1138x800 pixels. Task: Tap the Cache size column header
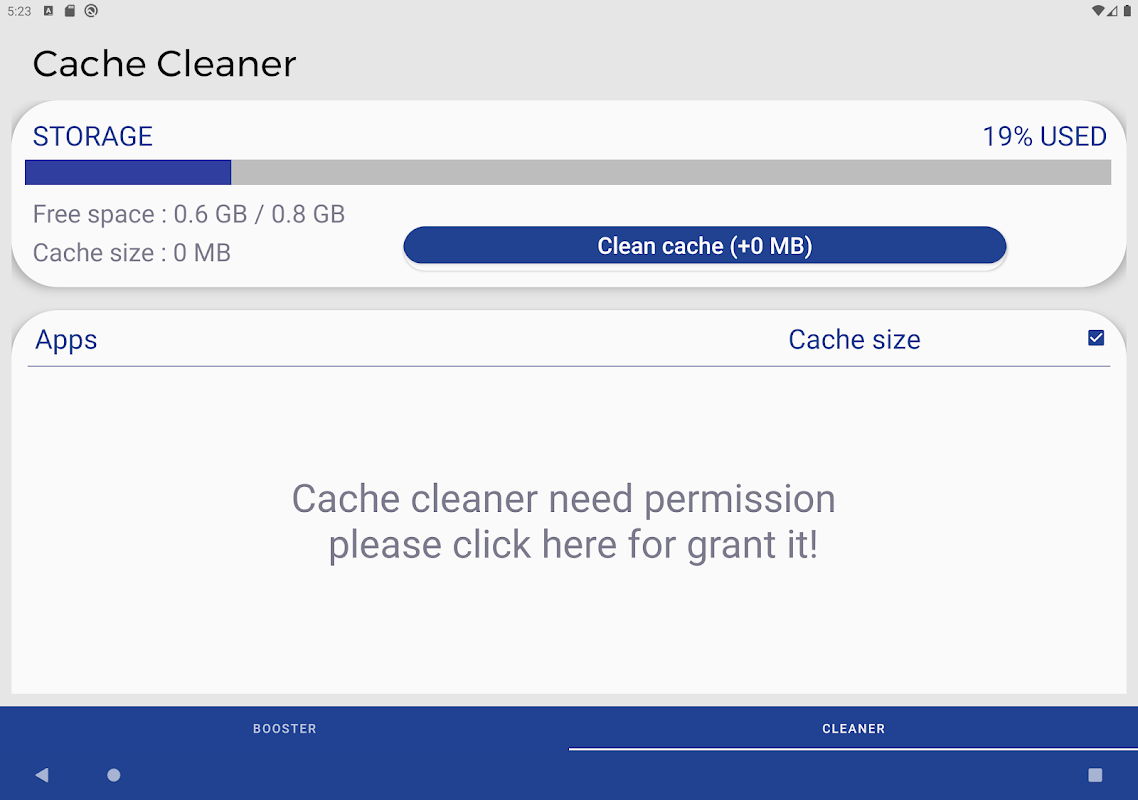pos(854,340)
